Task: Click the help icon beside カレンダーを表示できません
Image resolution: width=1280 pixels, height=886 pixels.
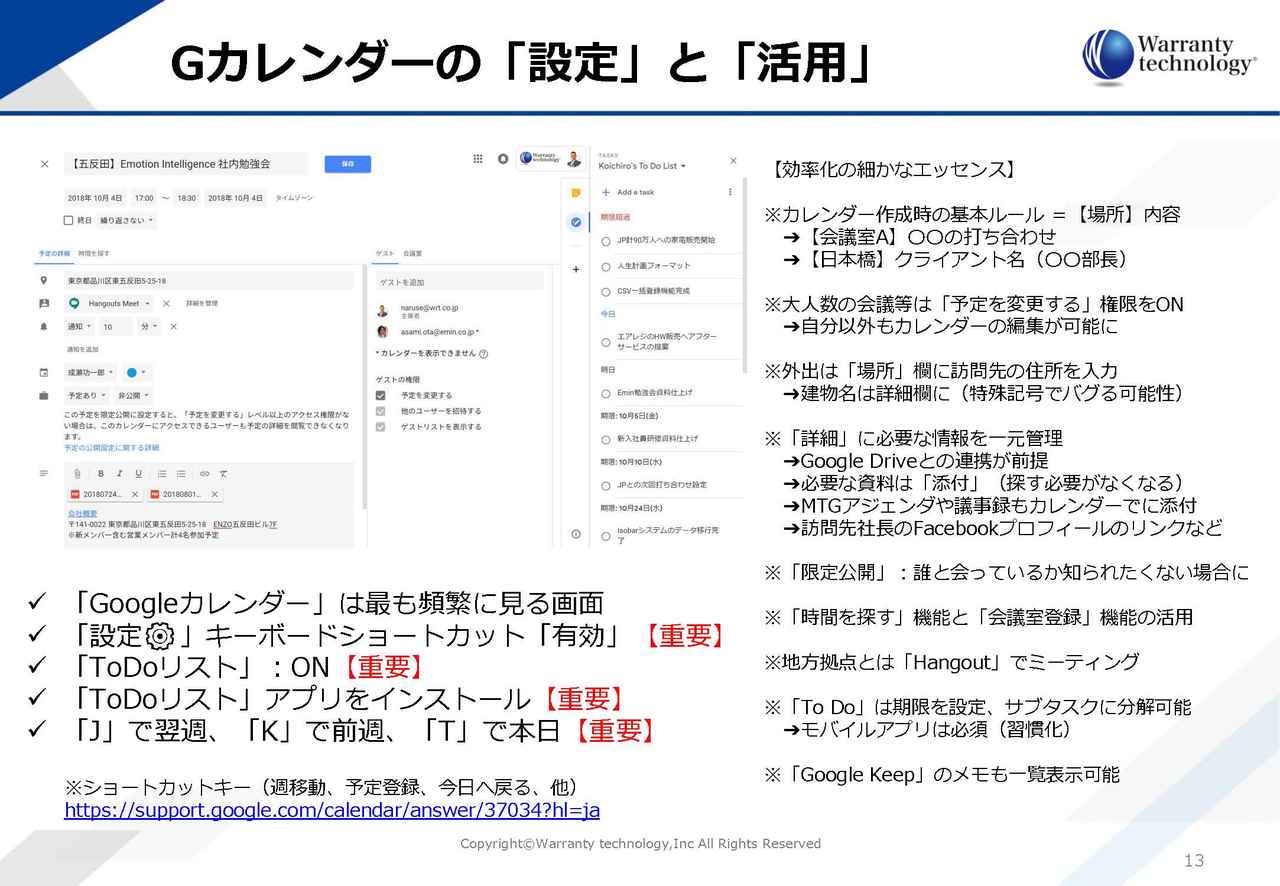Action: (484, 354)
